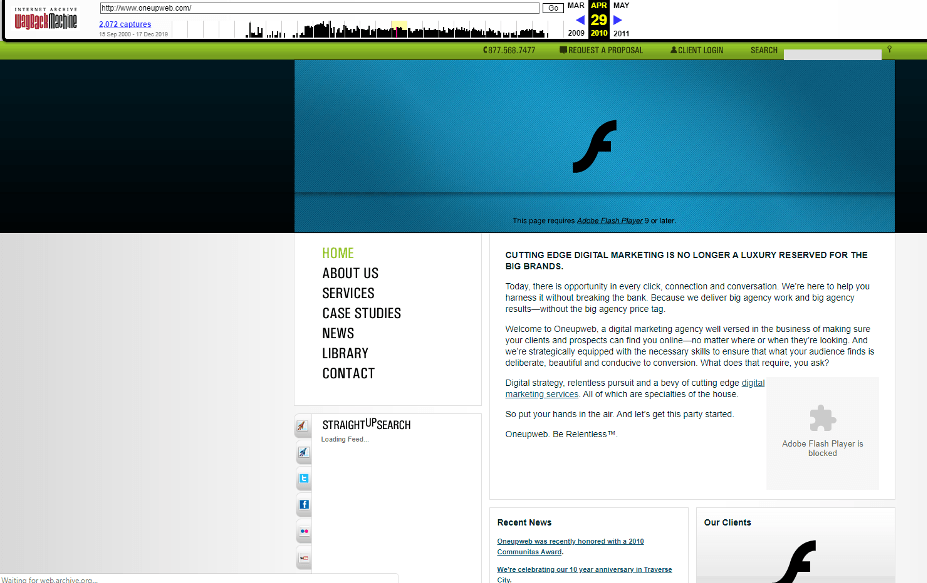The image size is (927, 583).
Task: Click the site search input field
Action: tap(832, 54)
